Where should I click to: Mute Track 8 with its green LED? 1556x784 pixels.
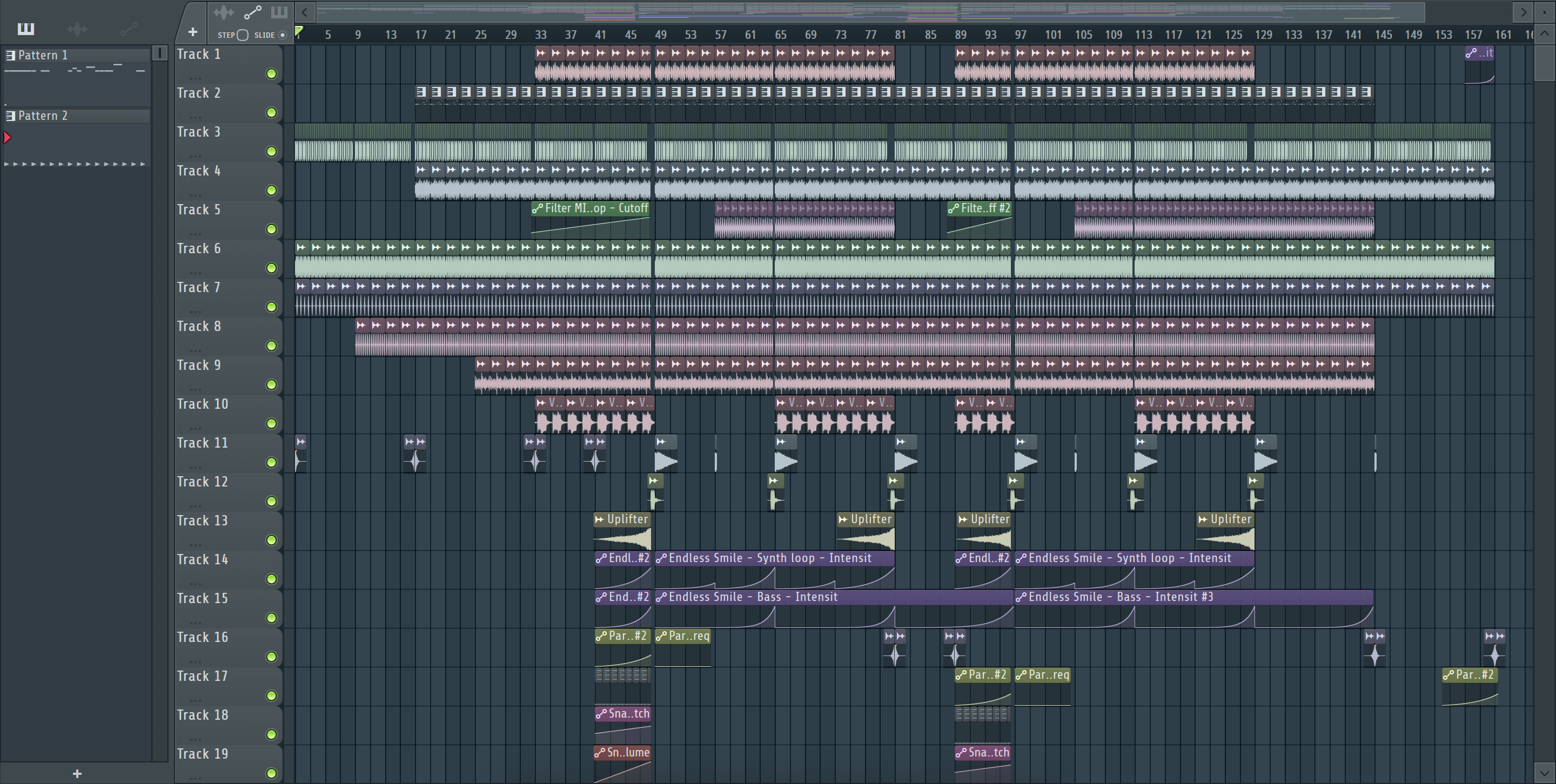click(x=271, y=346)
